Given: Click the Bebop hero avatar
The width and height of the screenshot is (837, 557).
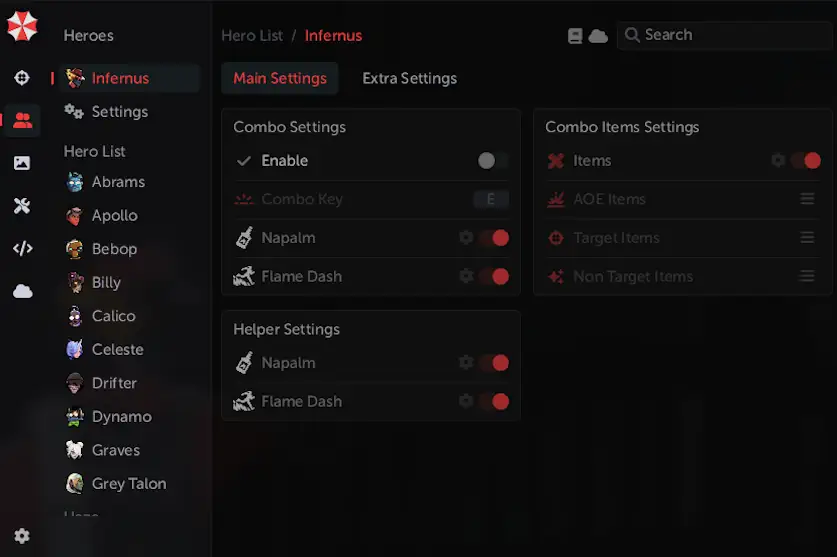Looking at the screenshot, I should coord(75,249).
